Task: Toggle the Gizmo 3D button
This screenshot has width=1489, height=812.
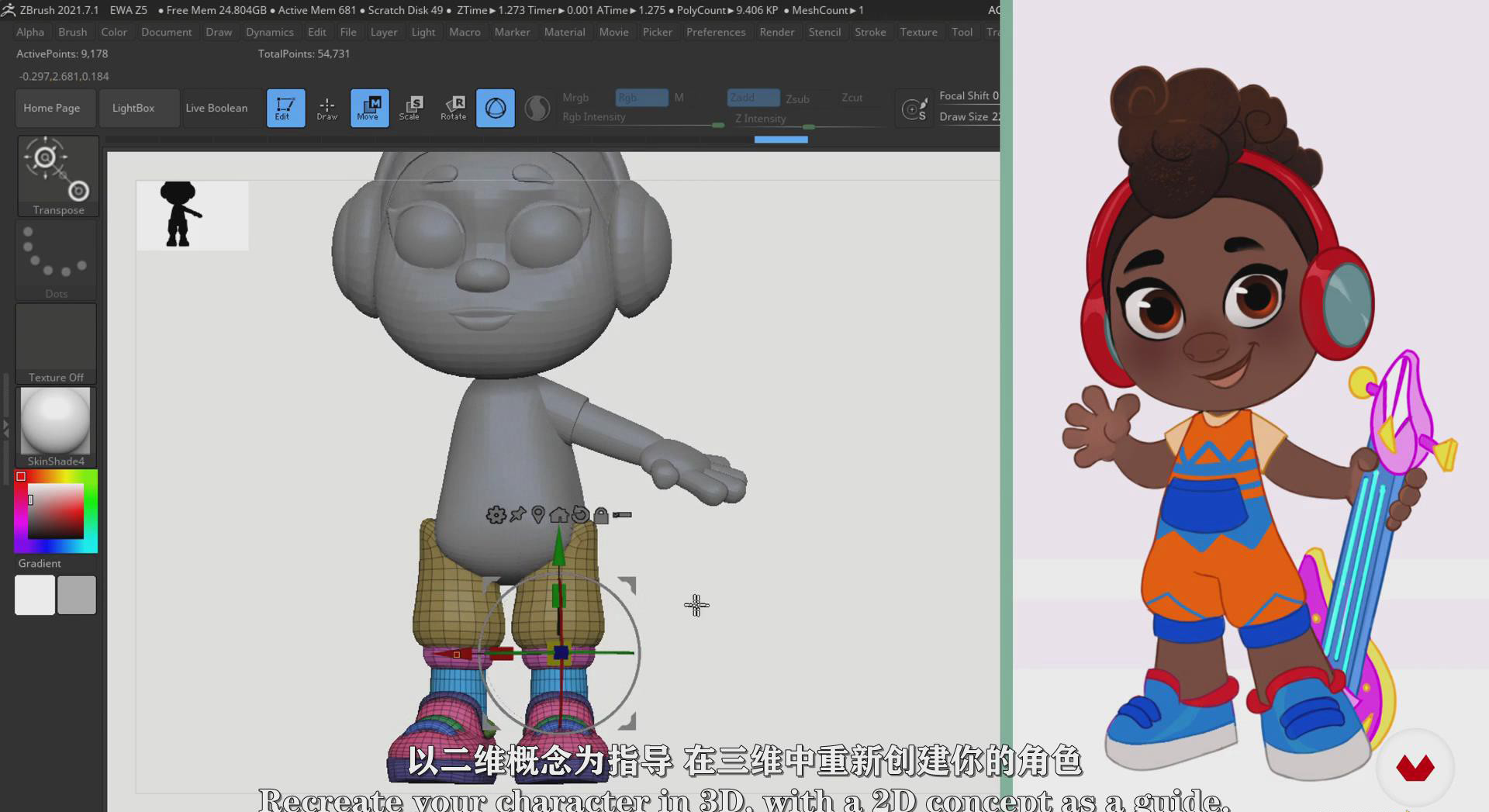Action: tap(495, 108)
